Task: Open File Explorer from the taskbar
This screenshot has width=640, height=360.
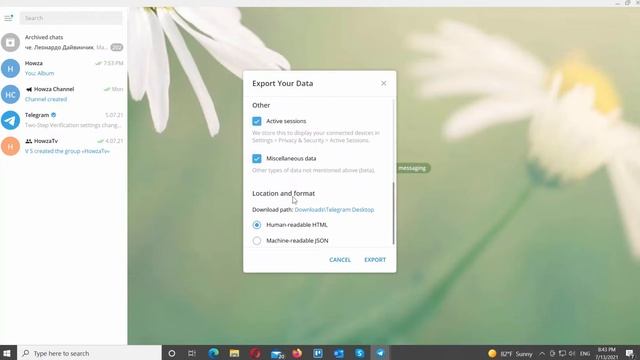Action: click(x=234, y=353)
